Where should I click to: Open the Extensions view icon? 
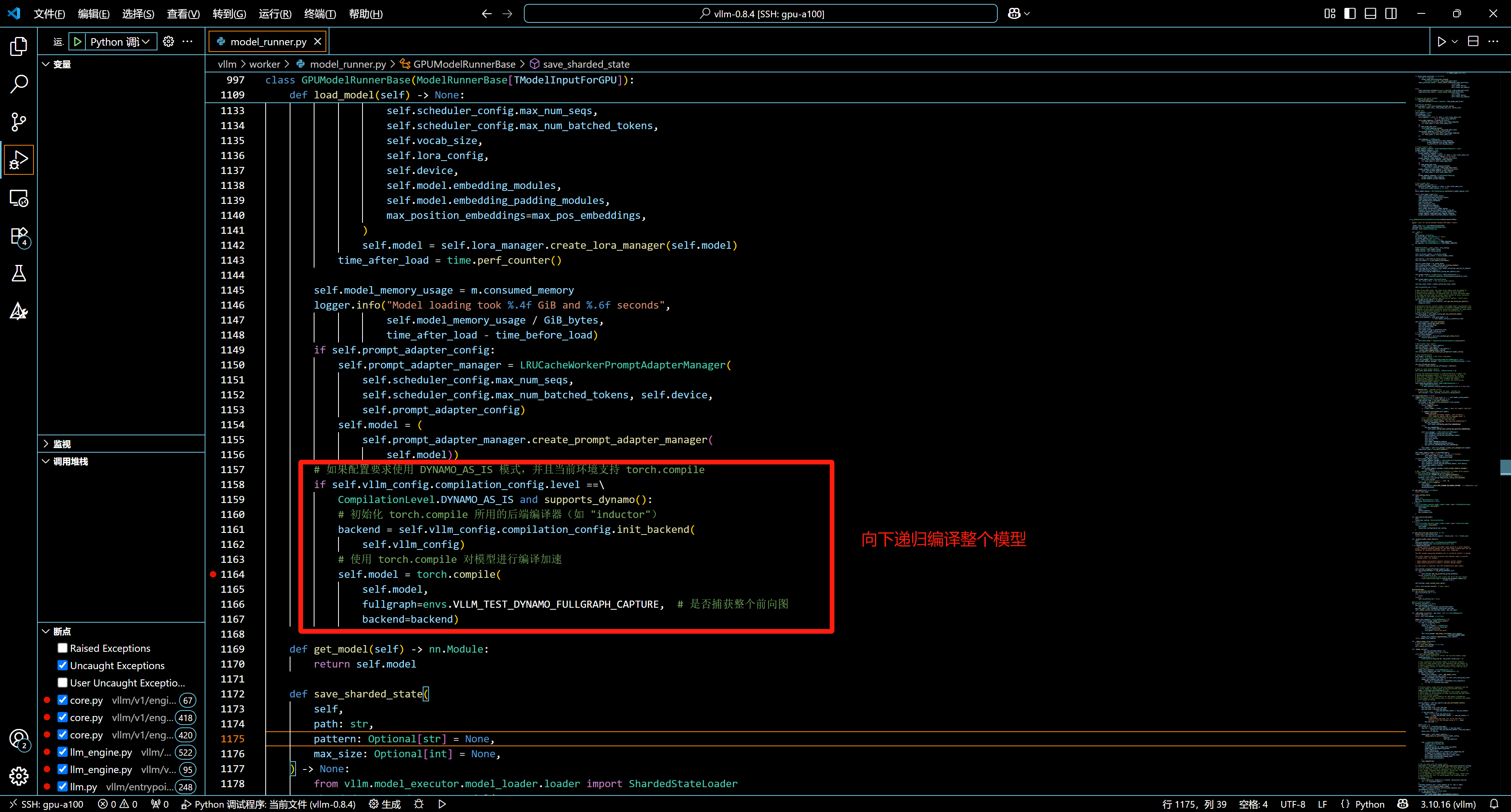[x=19, y=236]
